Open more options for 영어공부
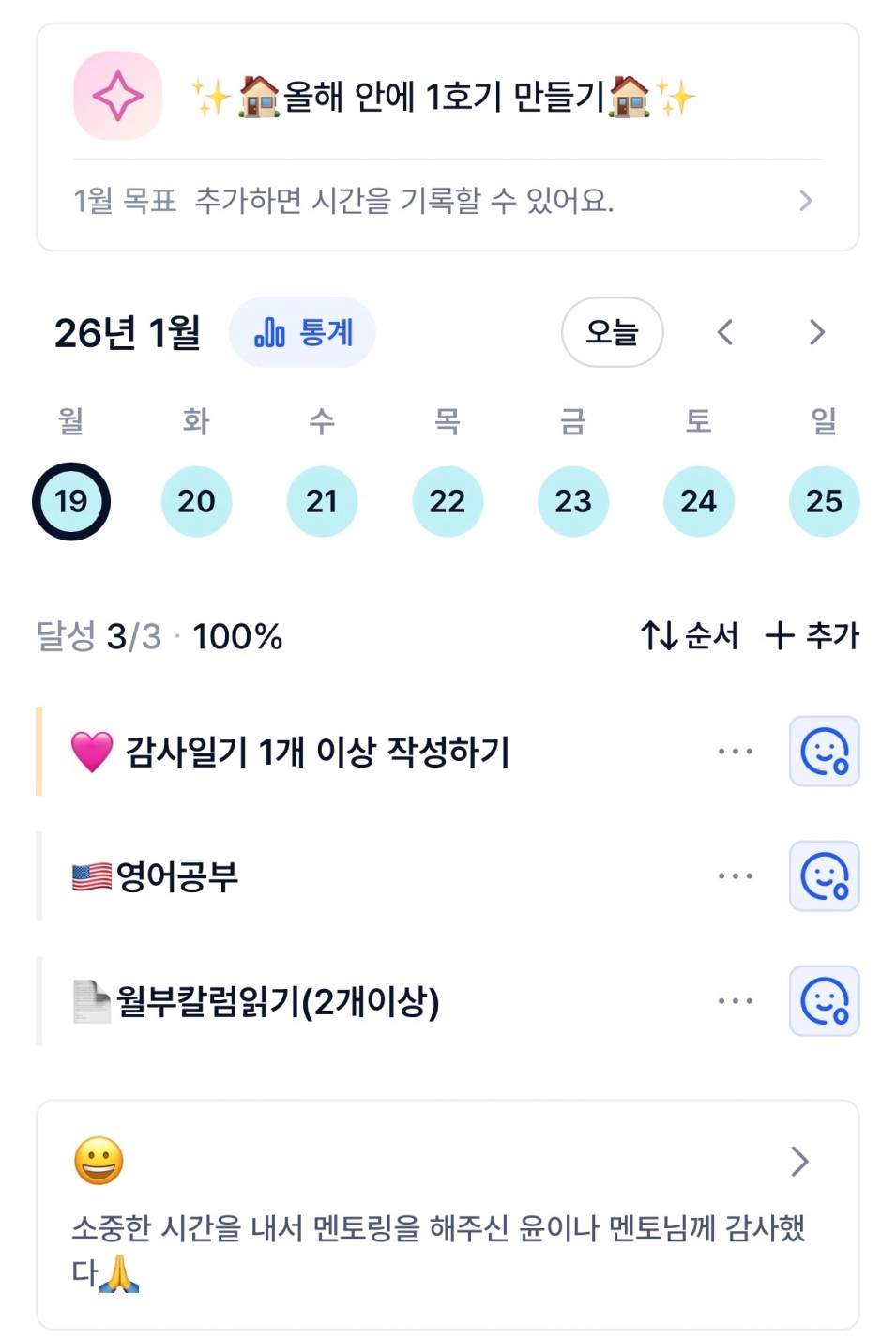This screenshot has height=1339, width=896. click(x=735, y=876)
